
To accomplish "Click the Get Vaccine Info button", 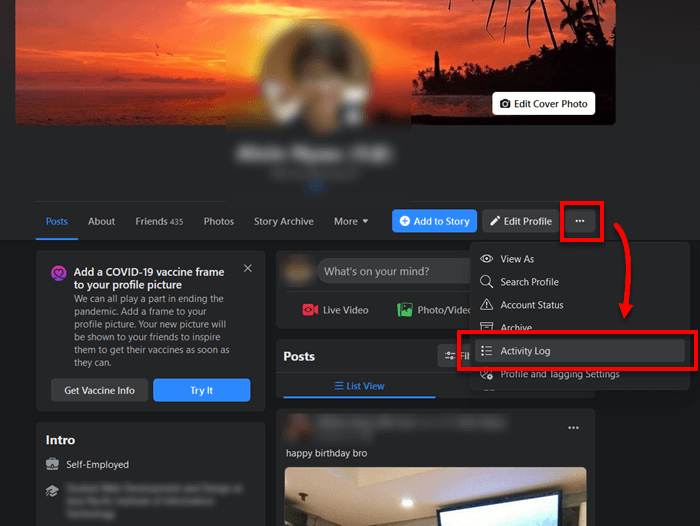I will tap(99, 390).
